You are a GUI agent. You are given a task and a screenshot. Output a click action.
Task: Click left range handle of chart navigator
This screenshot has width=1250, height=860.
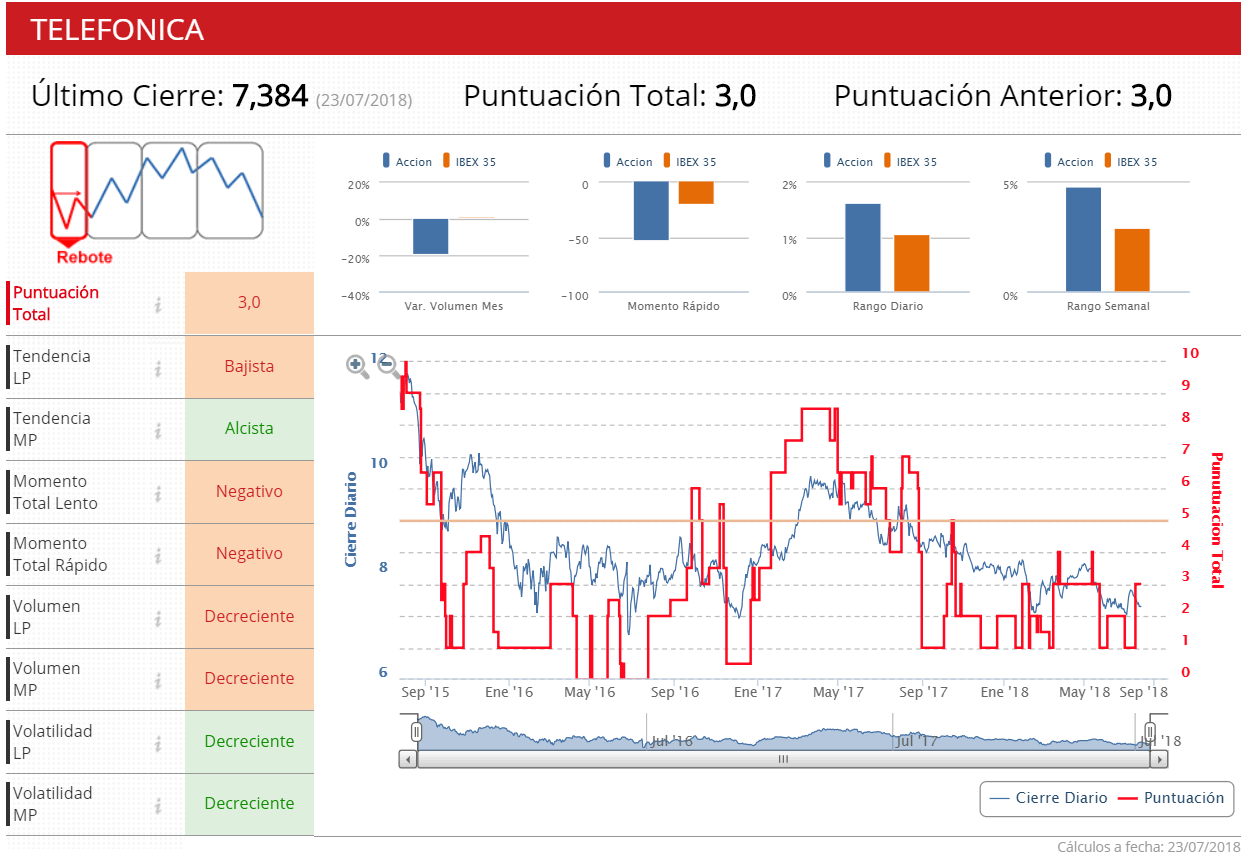point(417,732)
